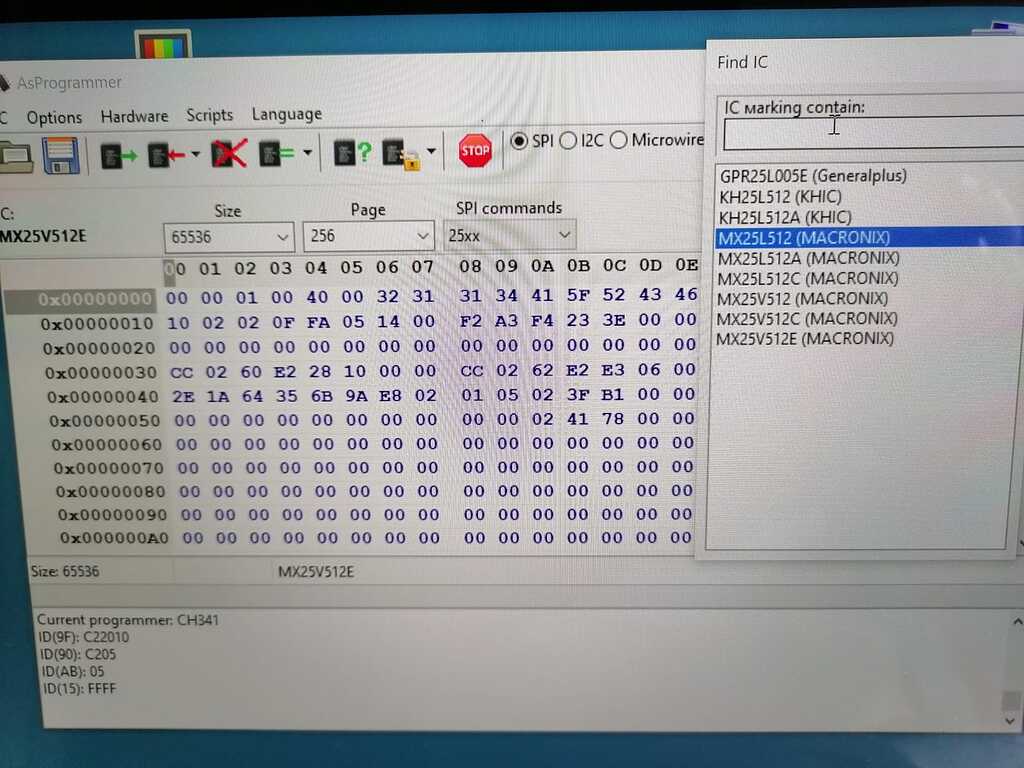
Task: Select the SPI interface mode
Action: pyautogui.click(x=520, y=140)
